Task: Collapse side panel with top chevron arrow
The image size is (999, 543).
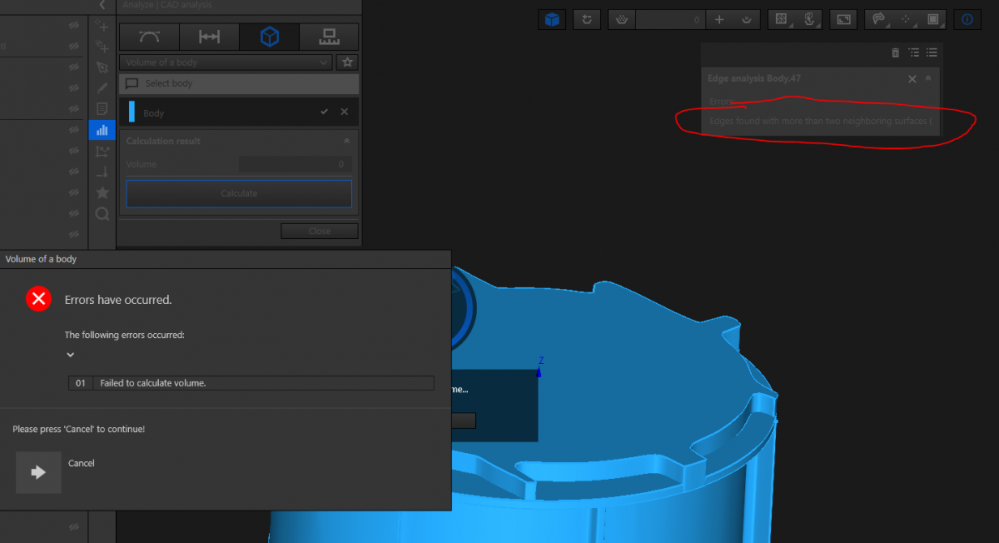Action: (103, 5)
